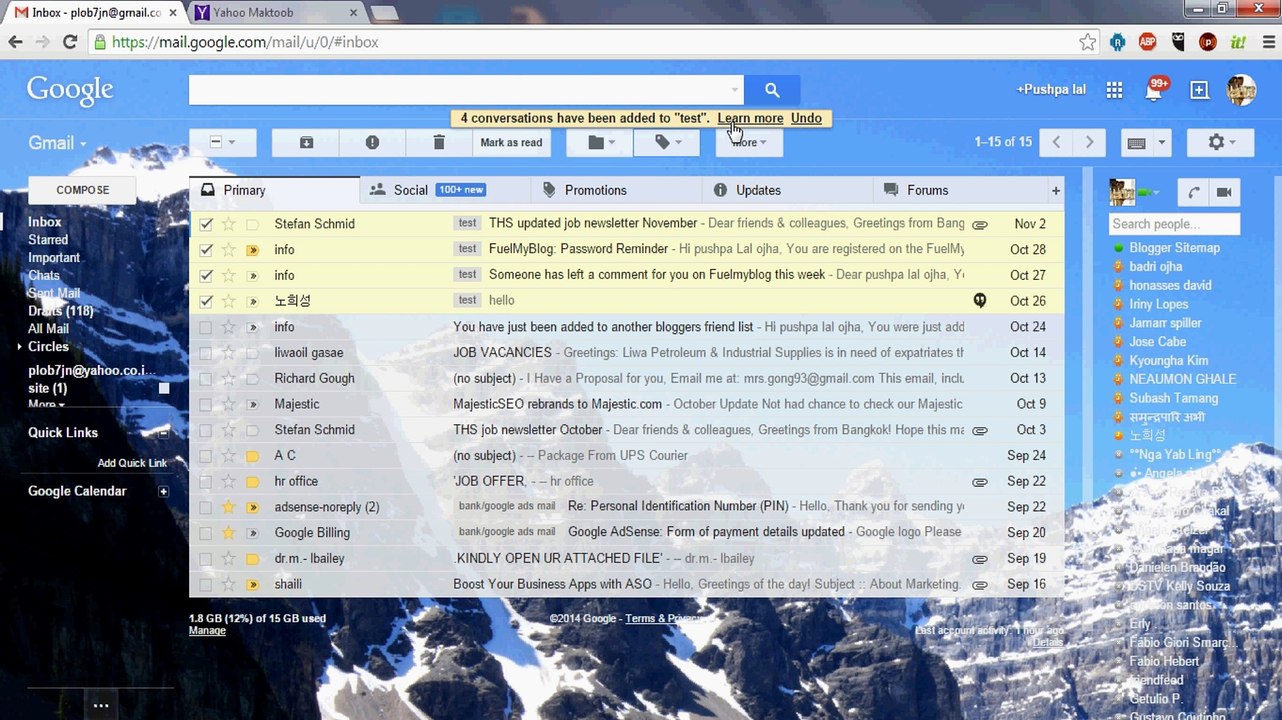Click the Search people field
Image resolution: width=1282 pixels, height=720 pixels.
(x=1174, y=224)
